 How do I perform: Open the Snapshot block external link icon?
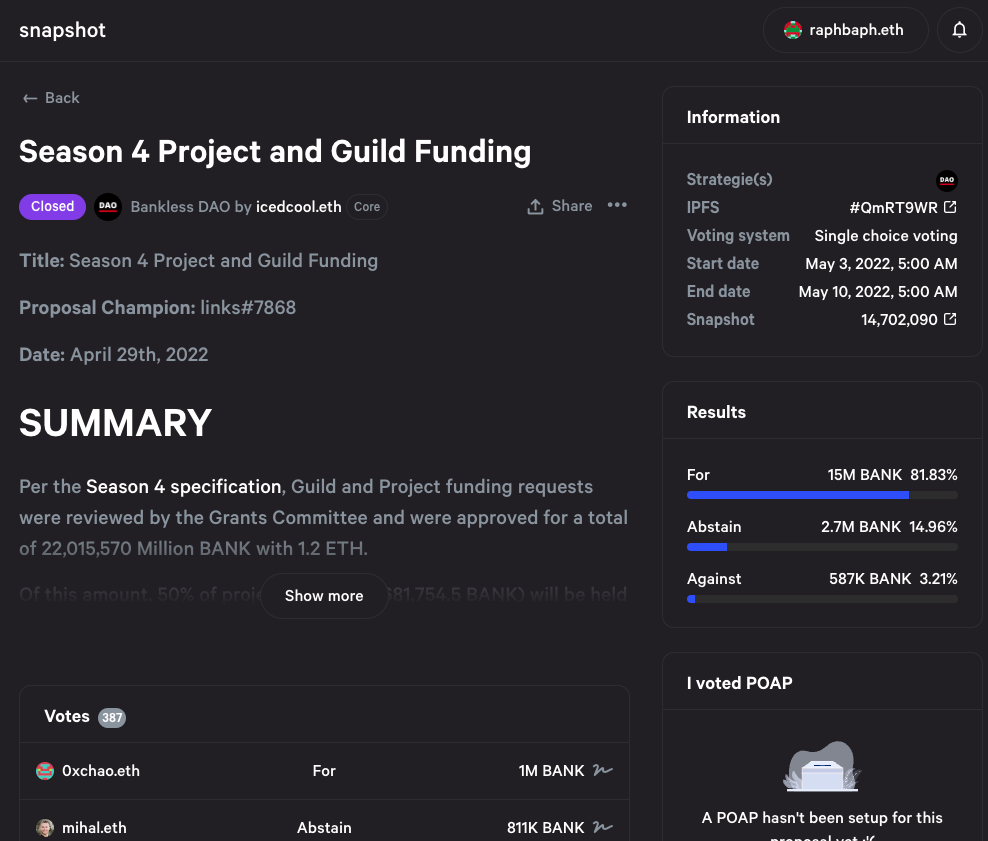[950, 319]
